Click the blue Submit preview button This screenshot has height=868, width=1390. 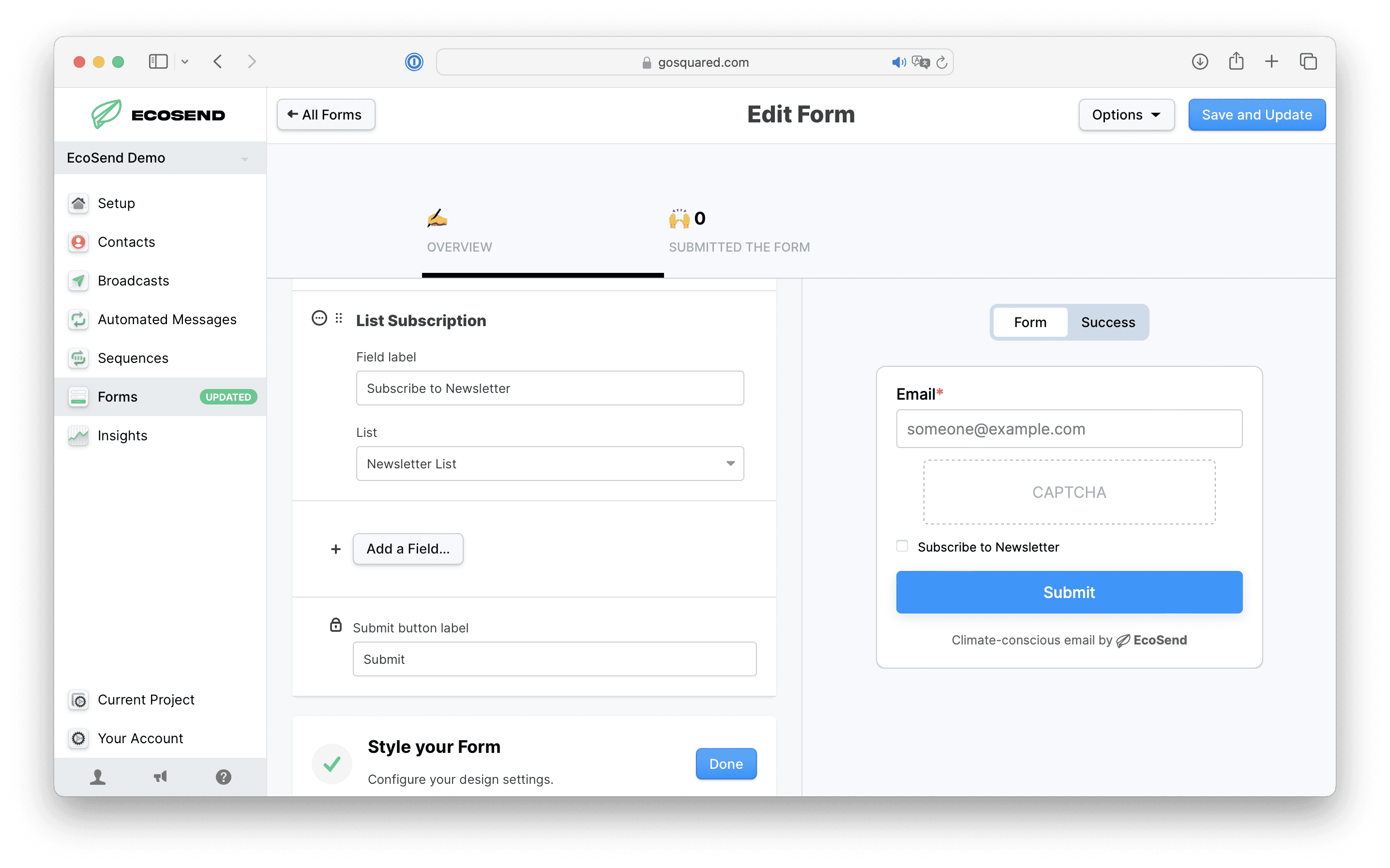(1069, 592)
